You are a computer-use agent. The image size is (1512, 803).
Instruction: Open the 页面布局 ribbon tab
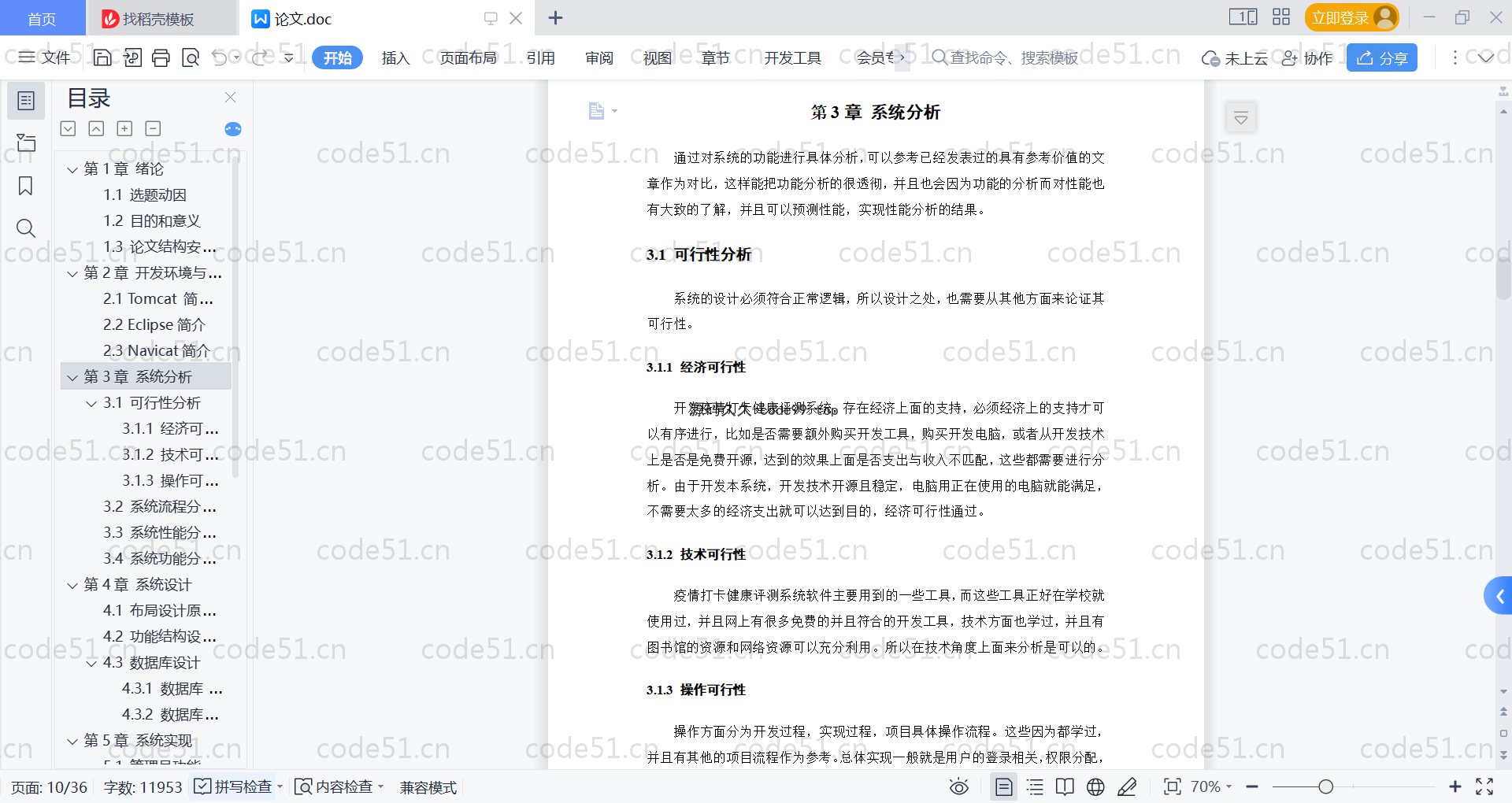point(469,57)
